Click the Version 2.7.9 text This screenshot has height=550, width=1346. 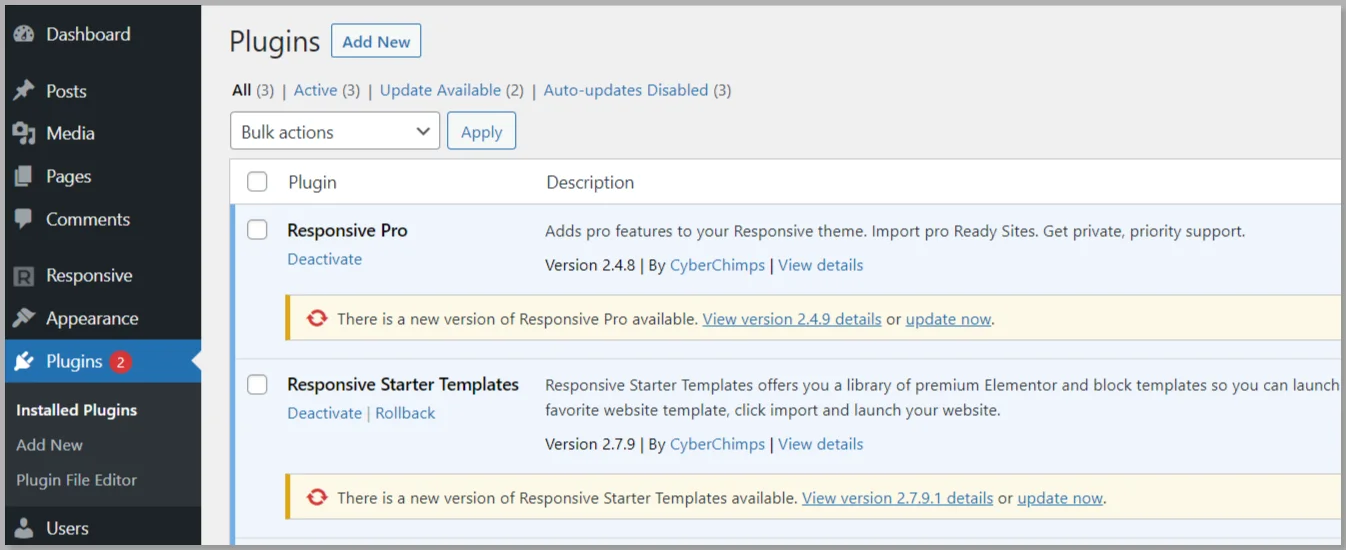(x=590, y=444)
